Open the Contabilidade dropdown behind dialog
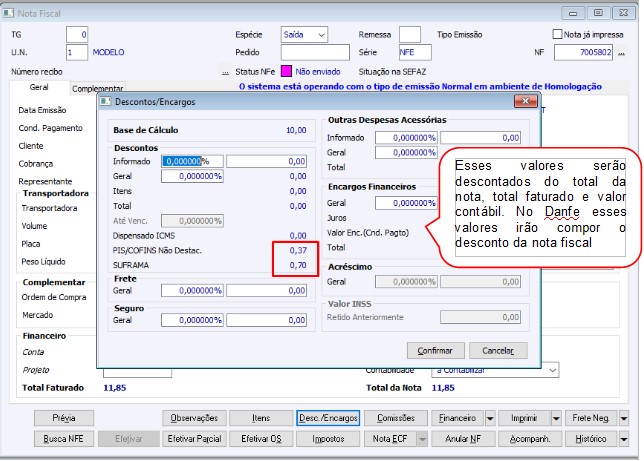This screenshot has width=644, height=461. tap(553, 370)
